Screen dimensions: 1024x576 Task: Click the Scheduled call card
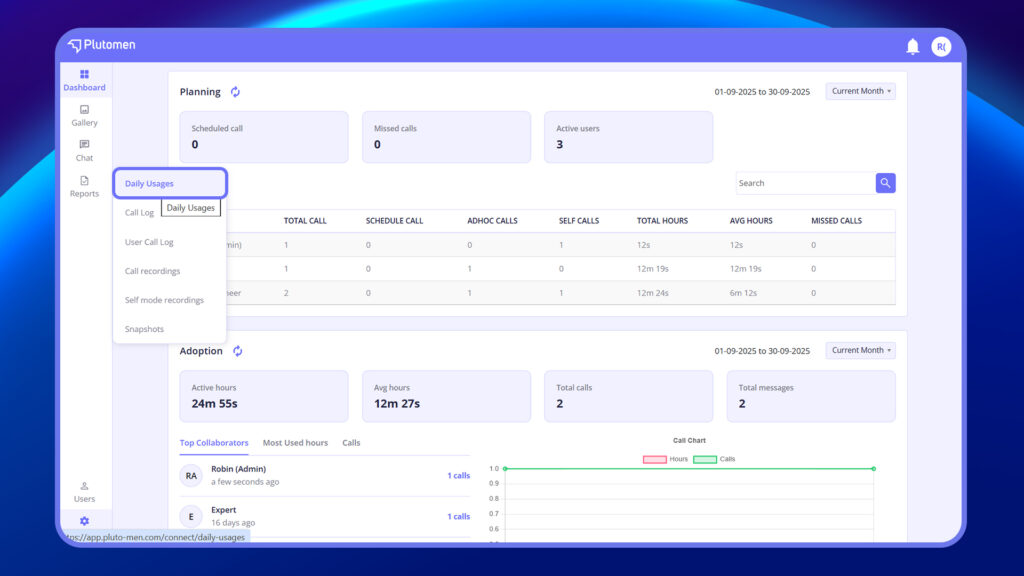pos(264,137)
